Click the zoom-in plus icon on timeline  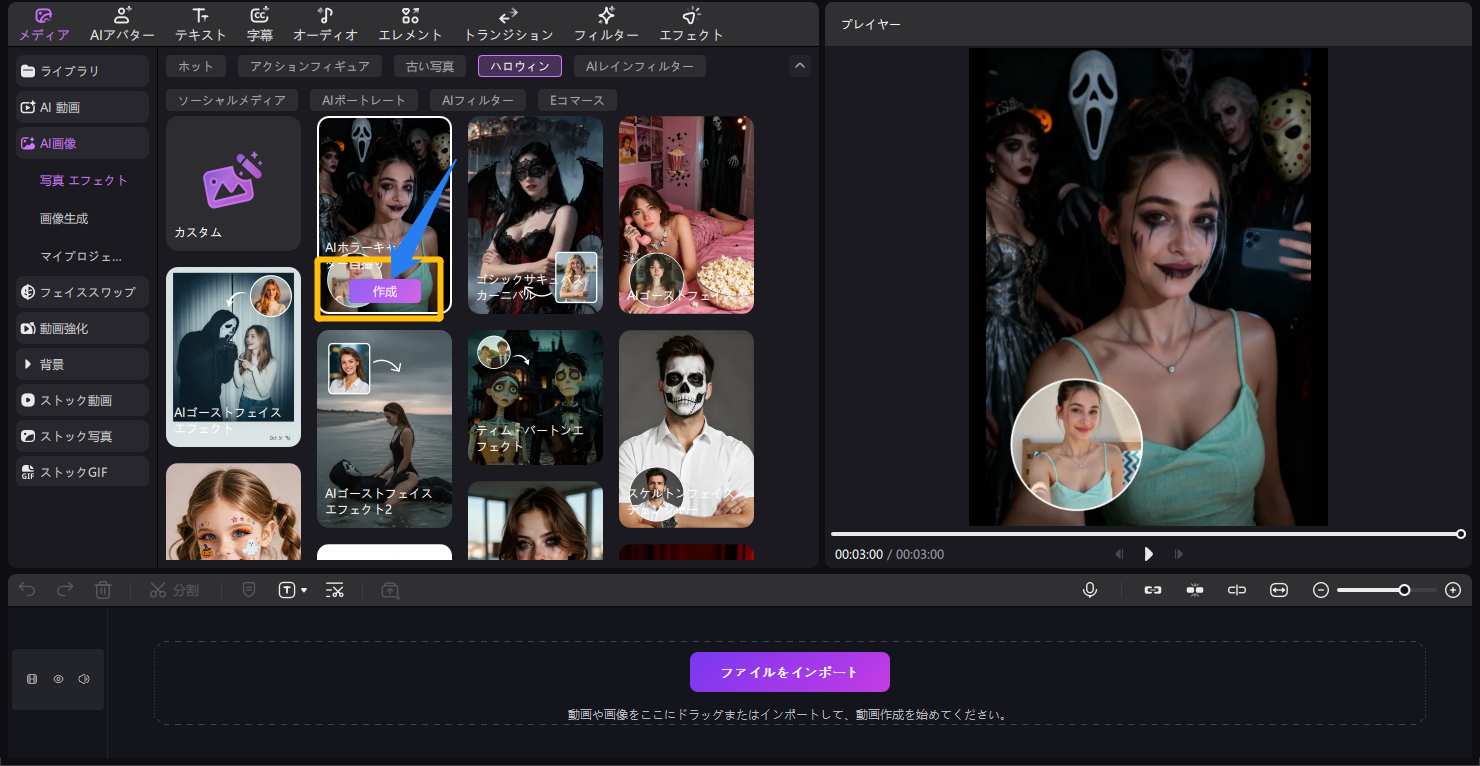pyautogui.click(x=1453, y=590)
